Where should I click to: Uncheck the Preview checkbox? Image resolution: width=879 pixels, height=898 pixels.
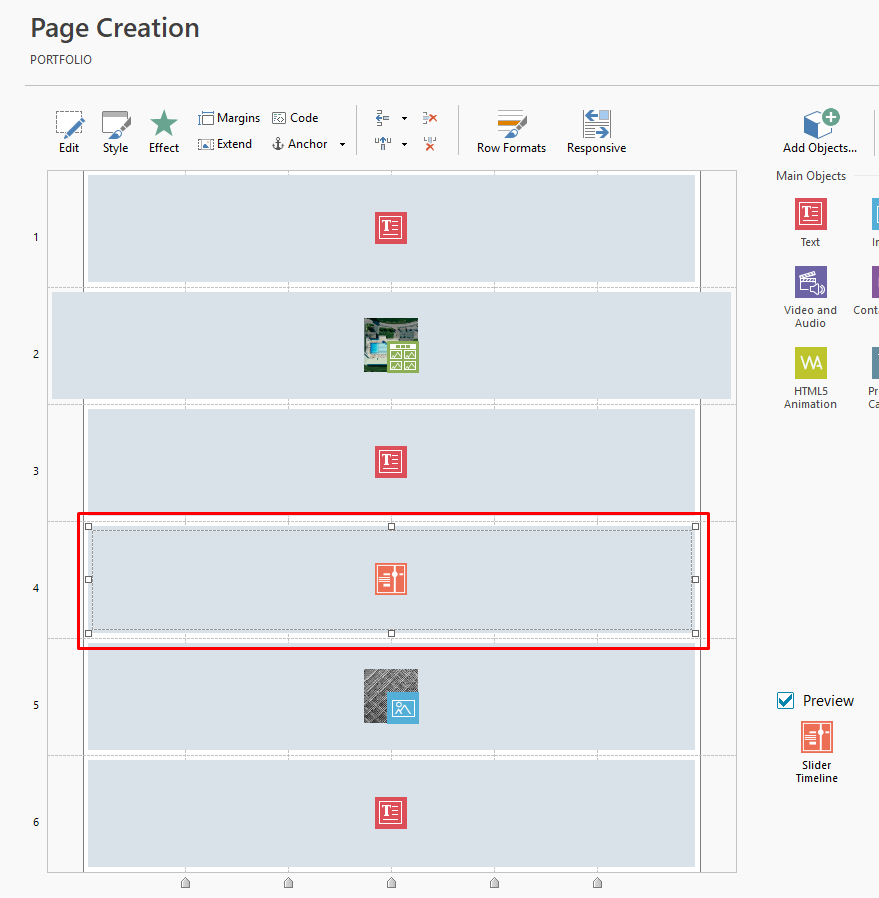tap(786, 701)
